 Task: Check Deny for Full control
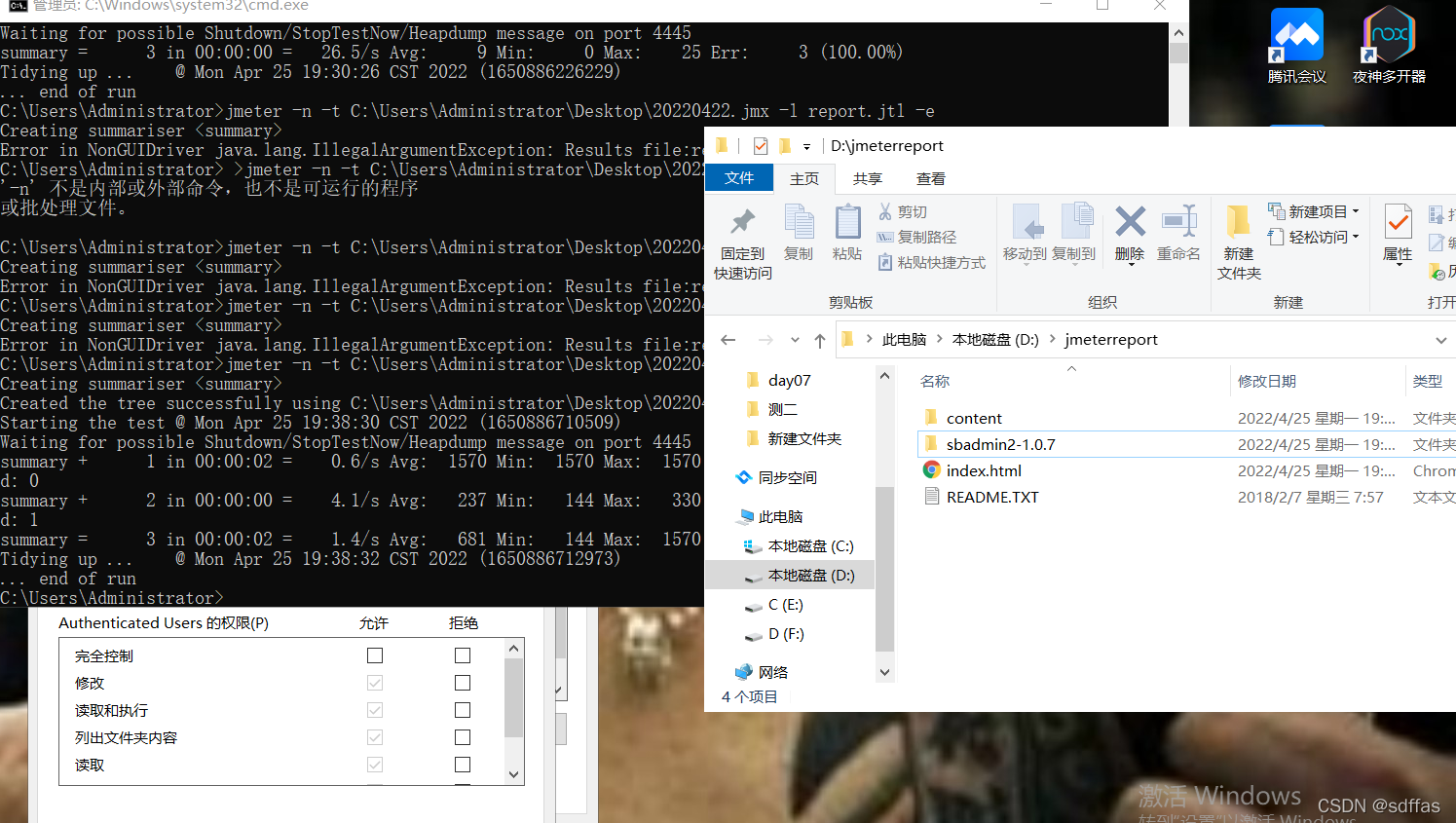463,655
